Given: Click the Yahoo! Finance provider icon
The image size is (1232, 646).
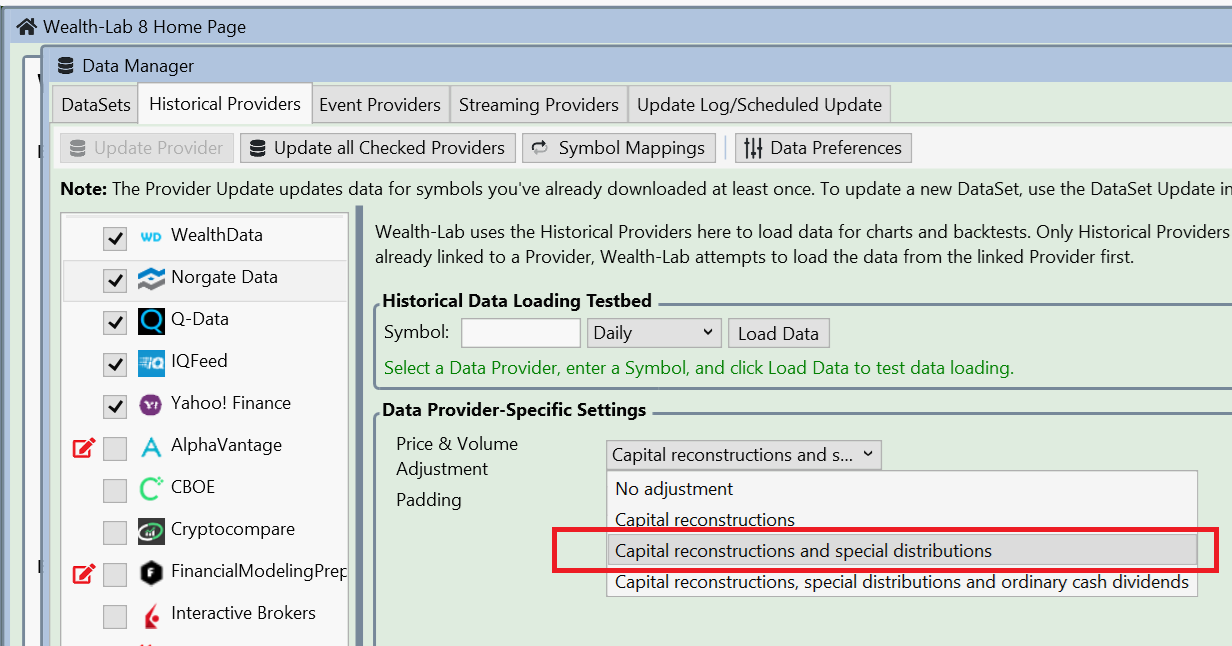Looking at the screenshot, I should tap(151, 405).
